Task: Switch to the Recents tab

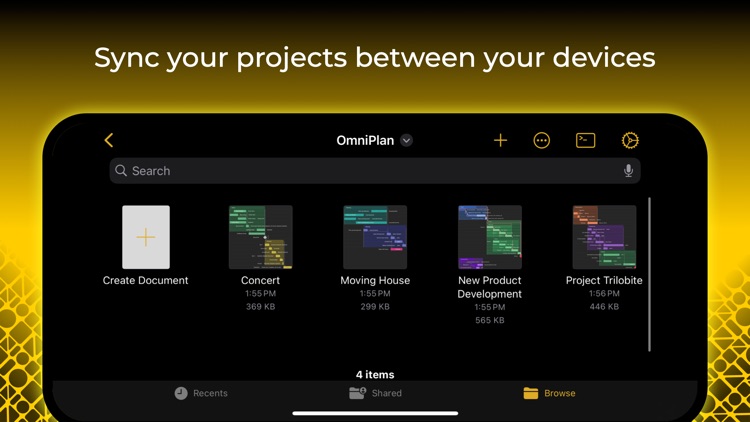Action: pos(201,393)
